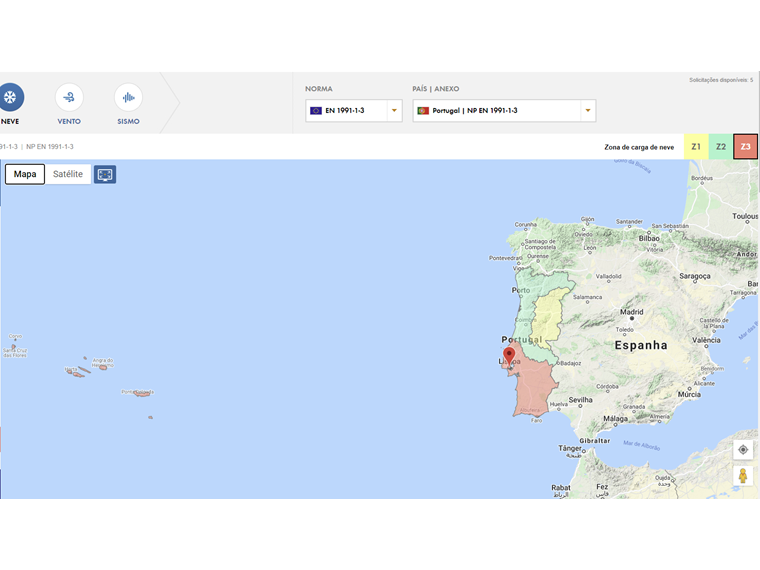Click the Saragoça label on the map

pos(695,276)
